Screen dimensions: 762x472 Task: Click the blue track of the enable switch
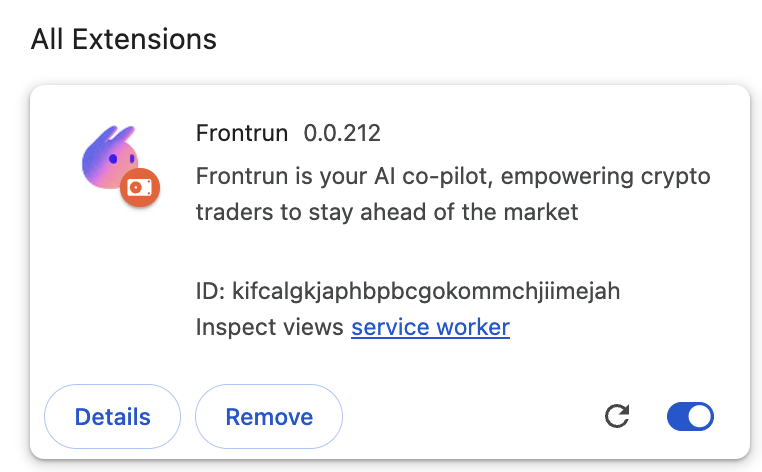678,416
